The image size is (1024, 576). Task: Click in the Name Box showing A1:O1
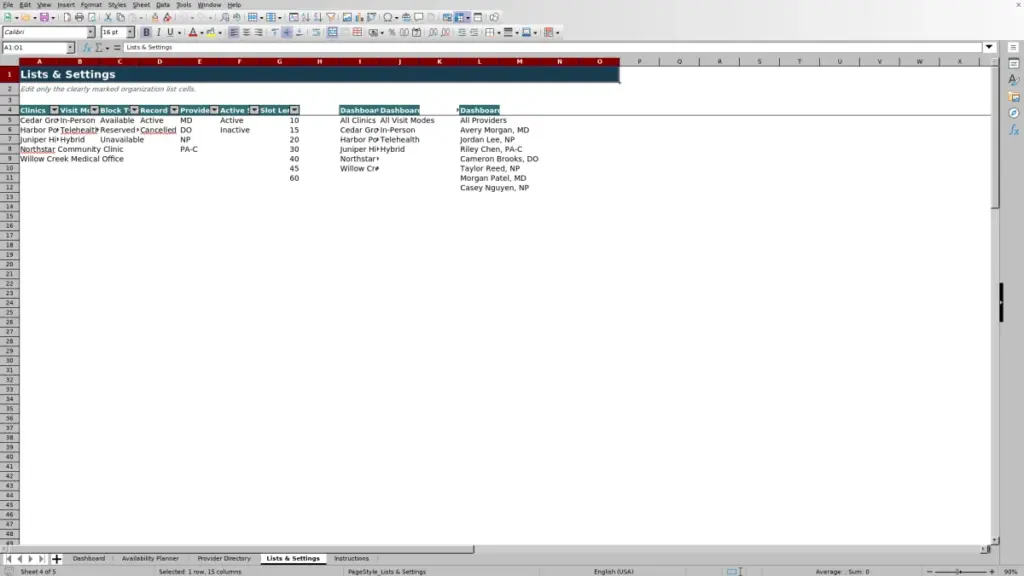34,48
